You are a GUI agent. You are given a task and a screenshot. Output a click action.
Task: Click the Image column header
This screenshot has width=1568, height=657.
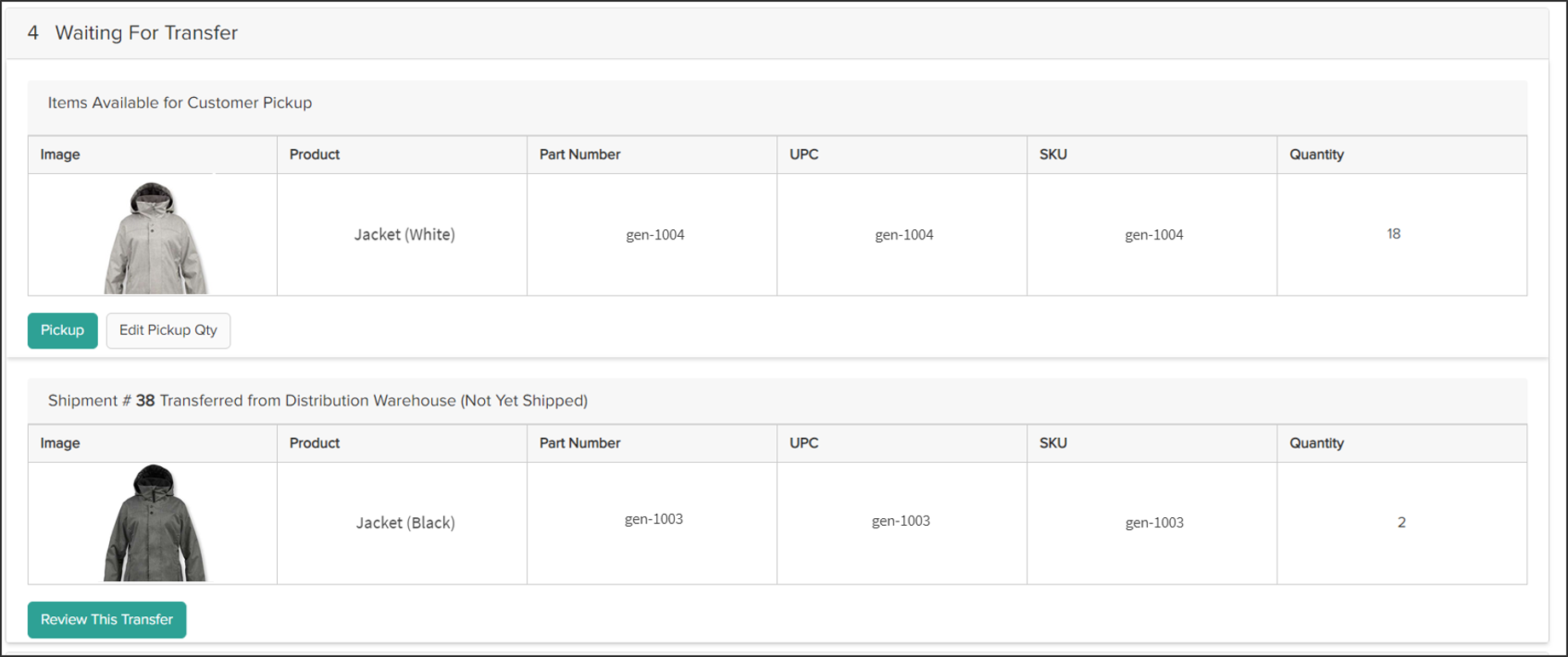[x=60, y=154]
